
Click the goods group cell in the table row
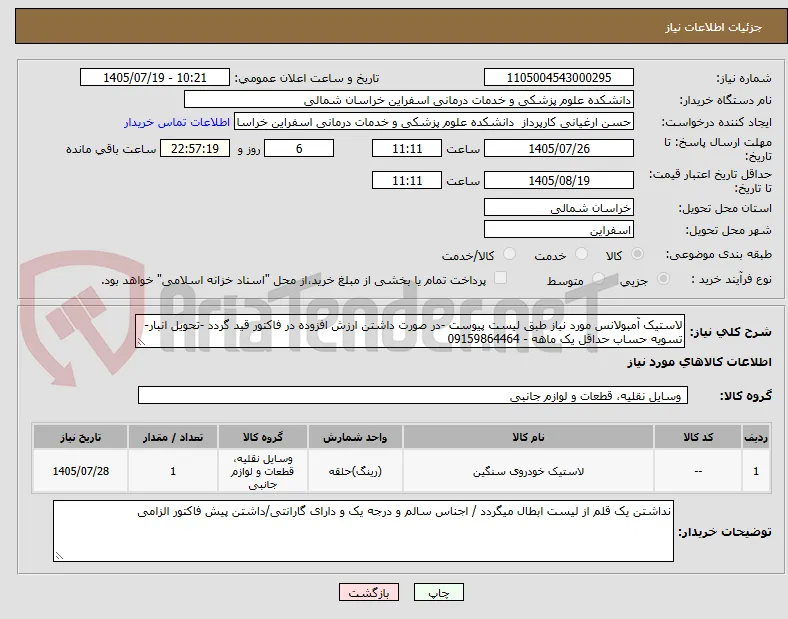pyautogui.click(x=263, y=471)
